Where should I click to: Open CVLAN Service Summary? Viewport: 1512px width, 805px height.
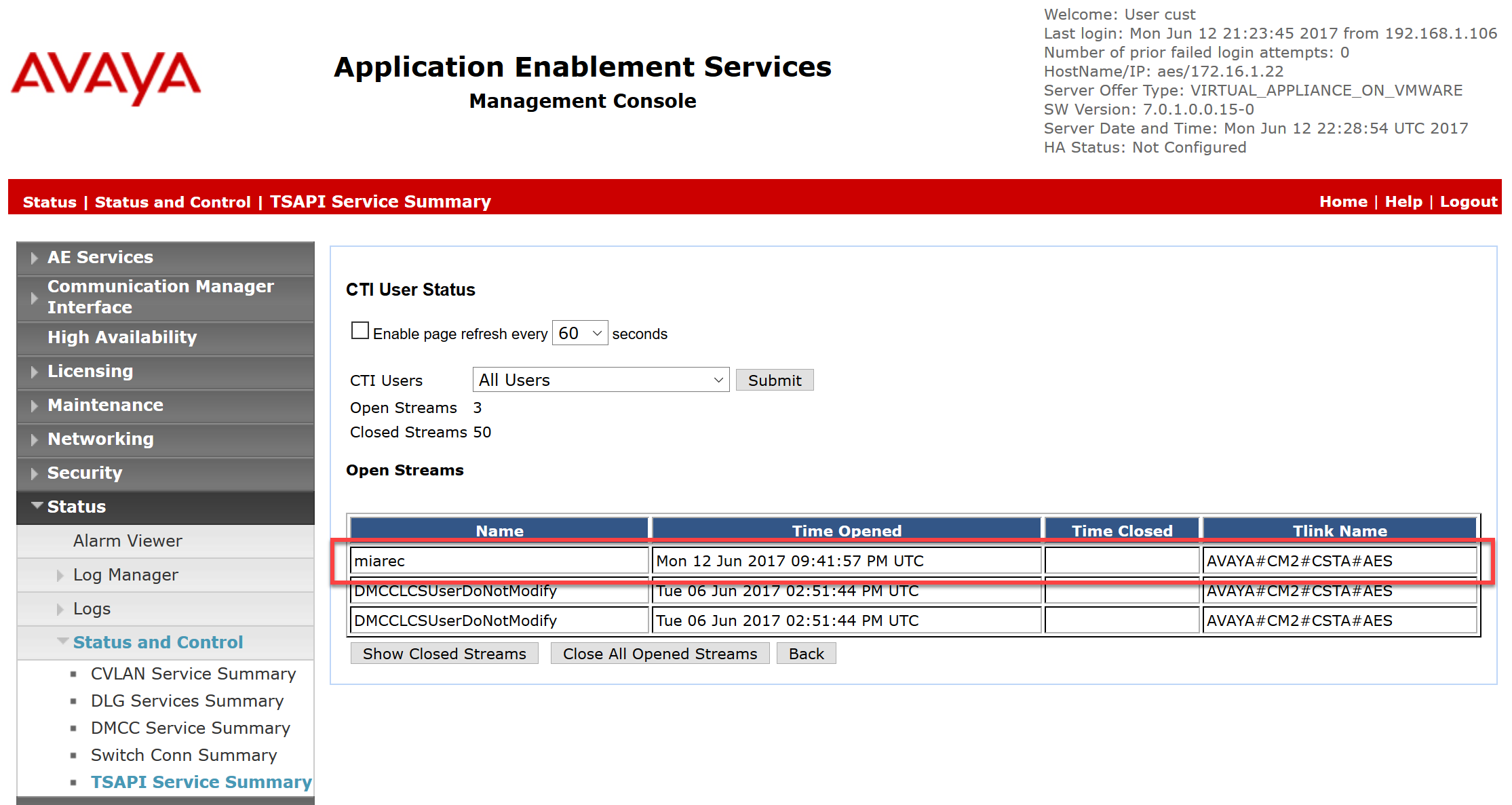[193, 673]
